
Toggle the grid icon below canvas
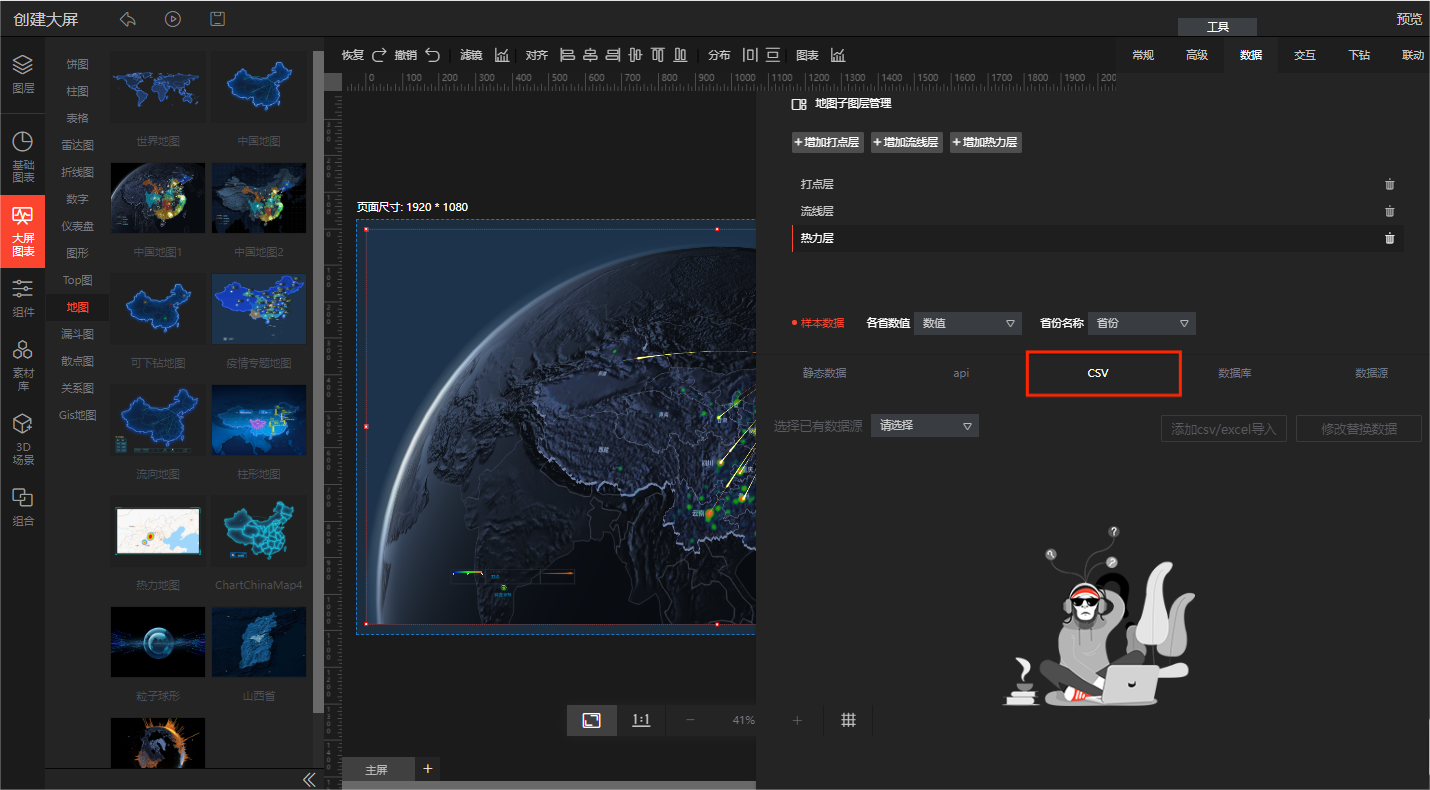tap(848, 720)
